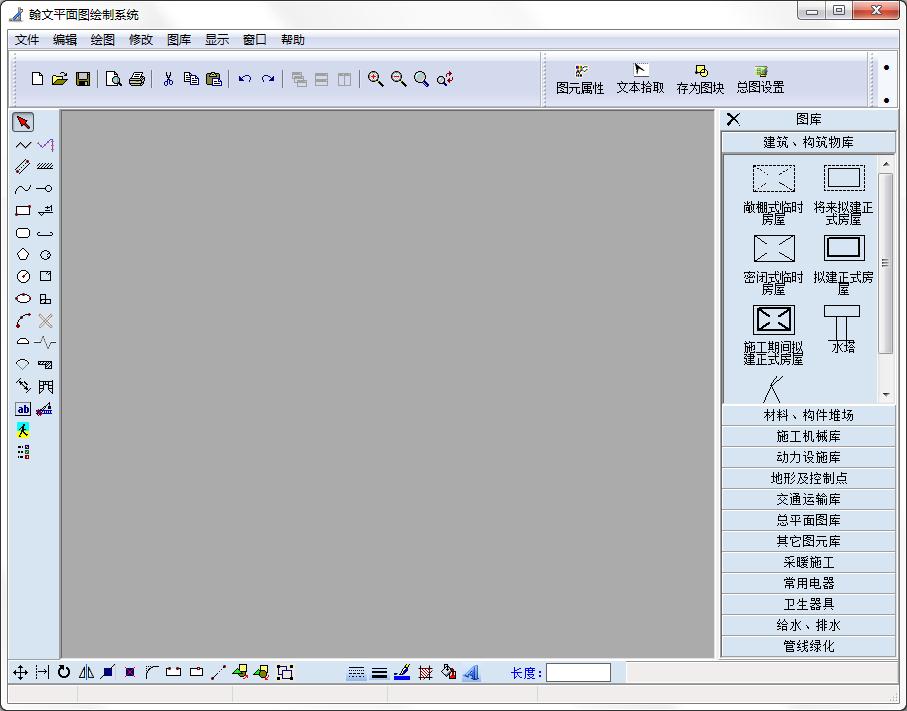907x711 pixels.
Task: Click the move cross-arrows icon
Action: click(x=20, y=672)
